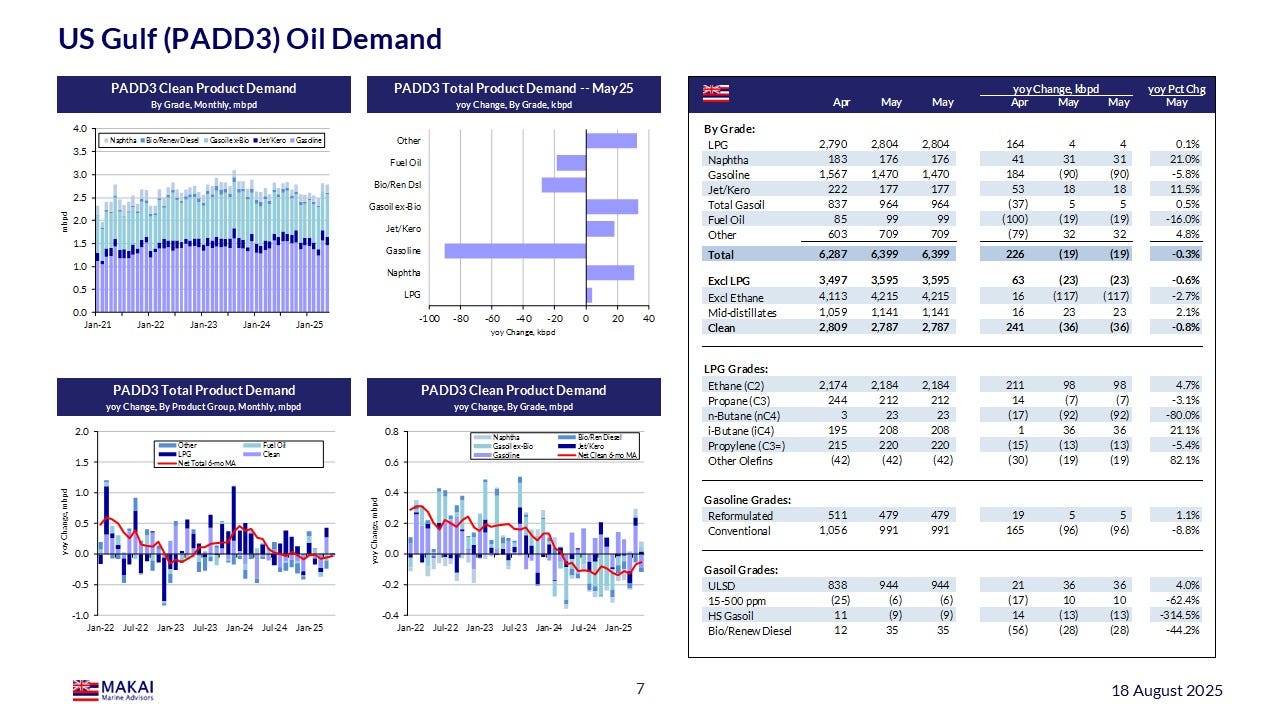The width and height of the screenshot is (1280, 720).
Task: Click the Gasoline bar in the yoy bar chart
Action: pos(515,251)
